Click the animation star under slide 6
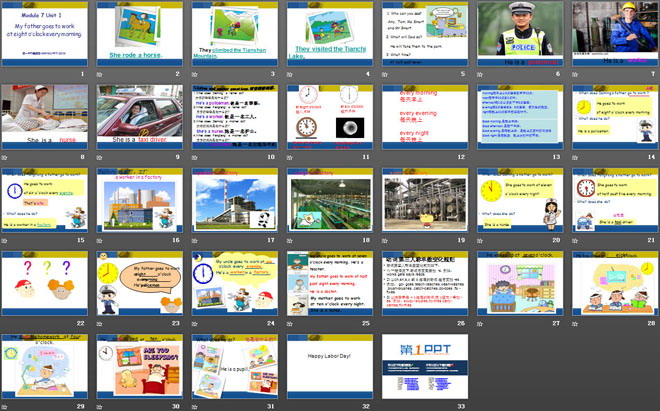Screen dimensions: 660x411 (480, 74)
